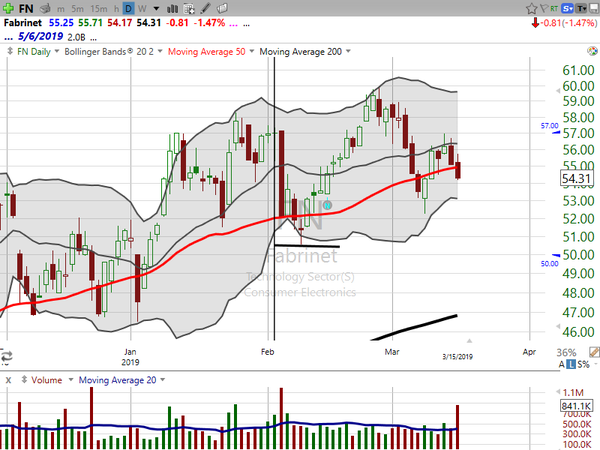Expand the Moving Average 200 dropdown arrow
Viewport: 600px width, 450px height.
tap(348, 51)
